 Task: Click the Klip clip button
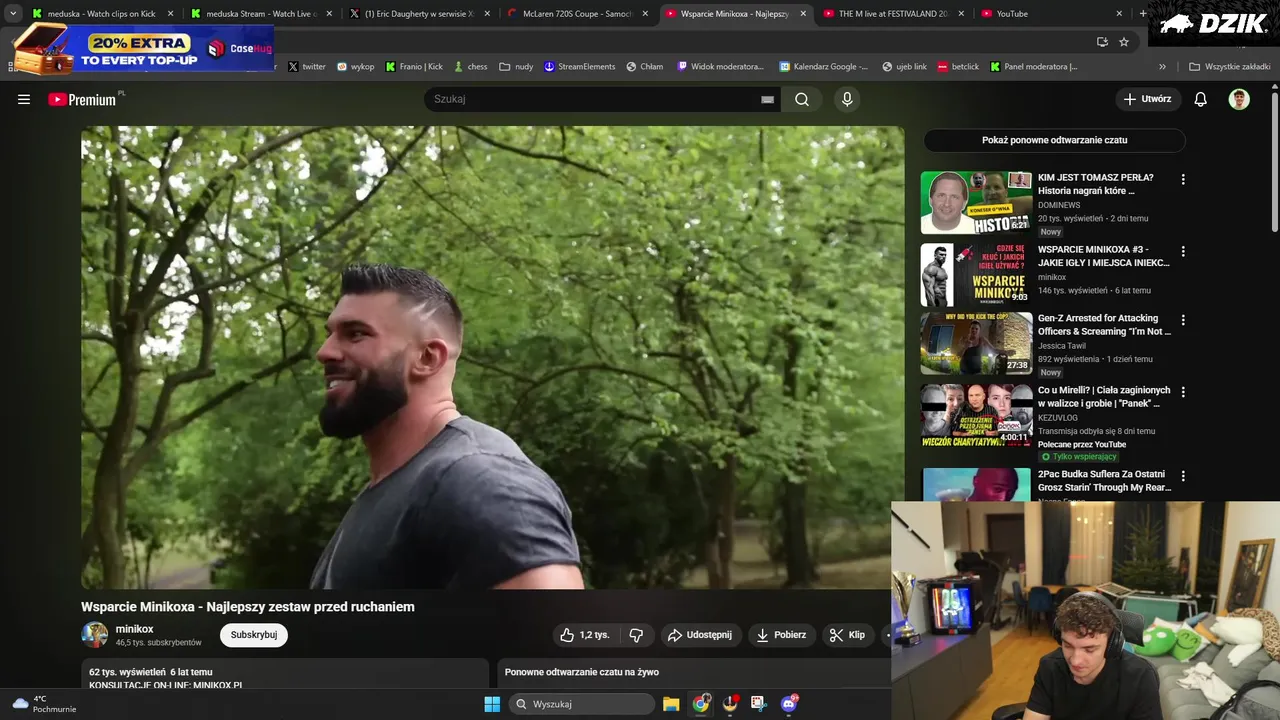pos(847,635)
